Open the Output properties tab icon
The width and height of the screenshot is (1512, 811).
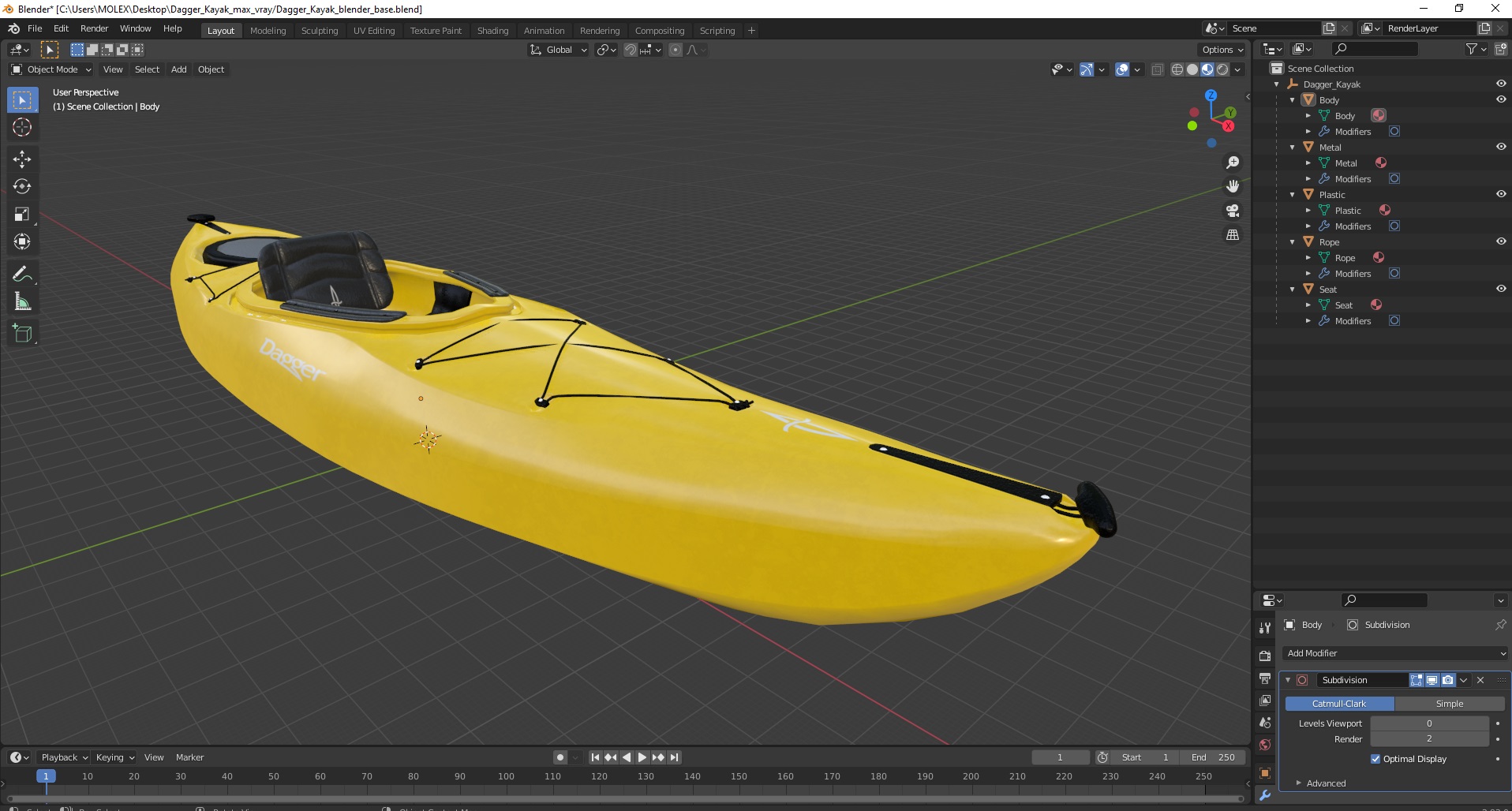click(1265, 678)
